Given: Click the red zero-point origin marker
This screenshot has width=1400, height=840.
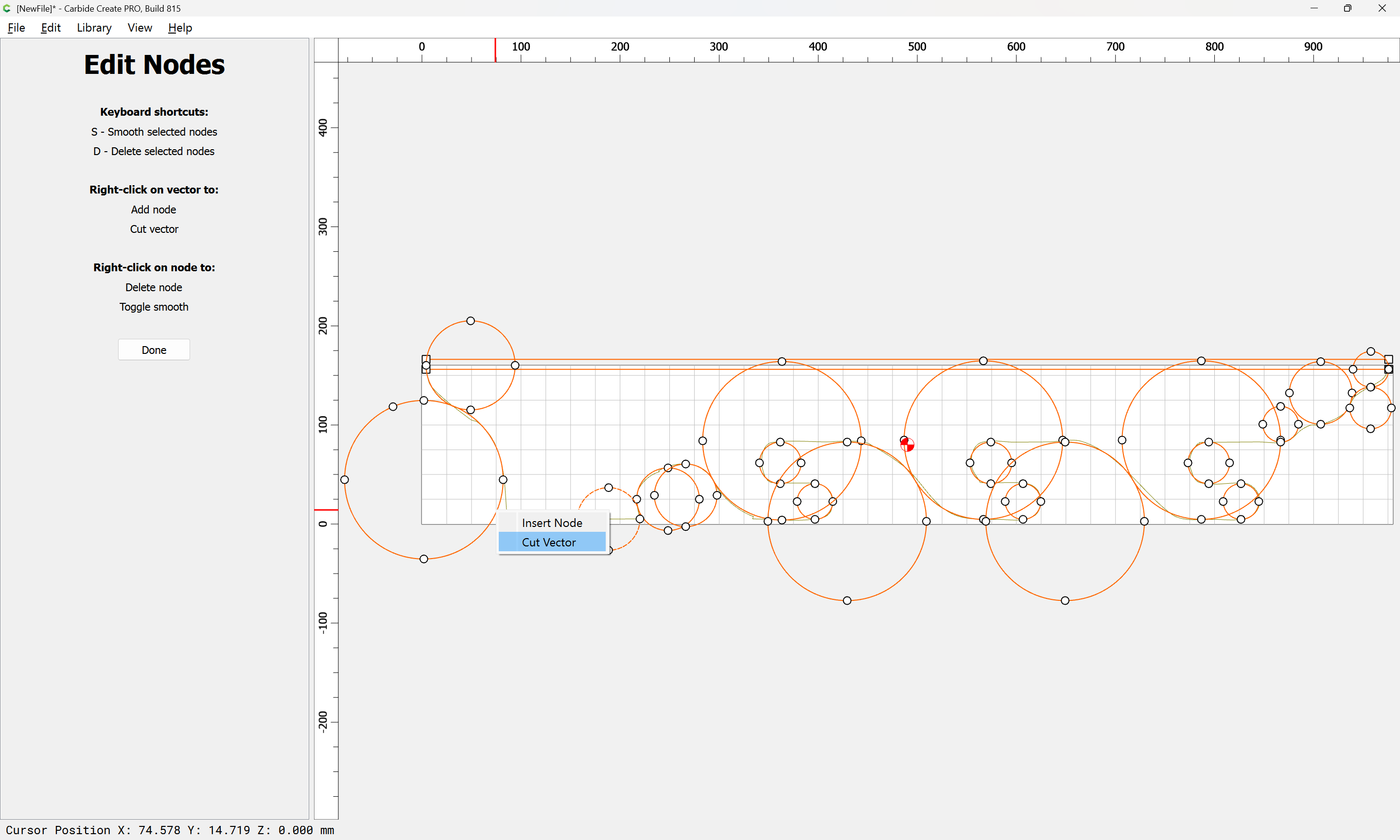Looking at the screenshot, I should pyautogui.click(x=907, y=445).
